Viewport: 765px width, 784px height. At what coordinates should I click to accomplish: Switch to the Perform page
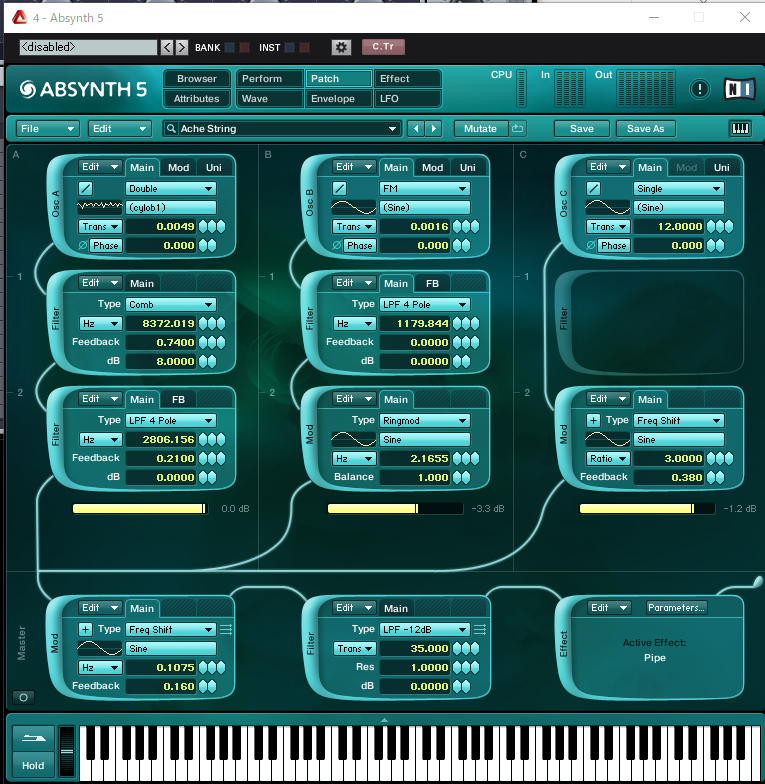[270, 78]
